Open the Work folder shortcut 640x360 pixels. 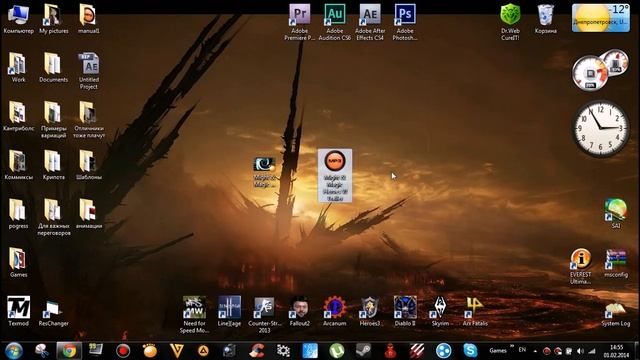18,67
